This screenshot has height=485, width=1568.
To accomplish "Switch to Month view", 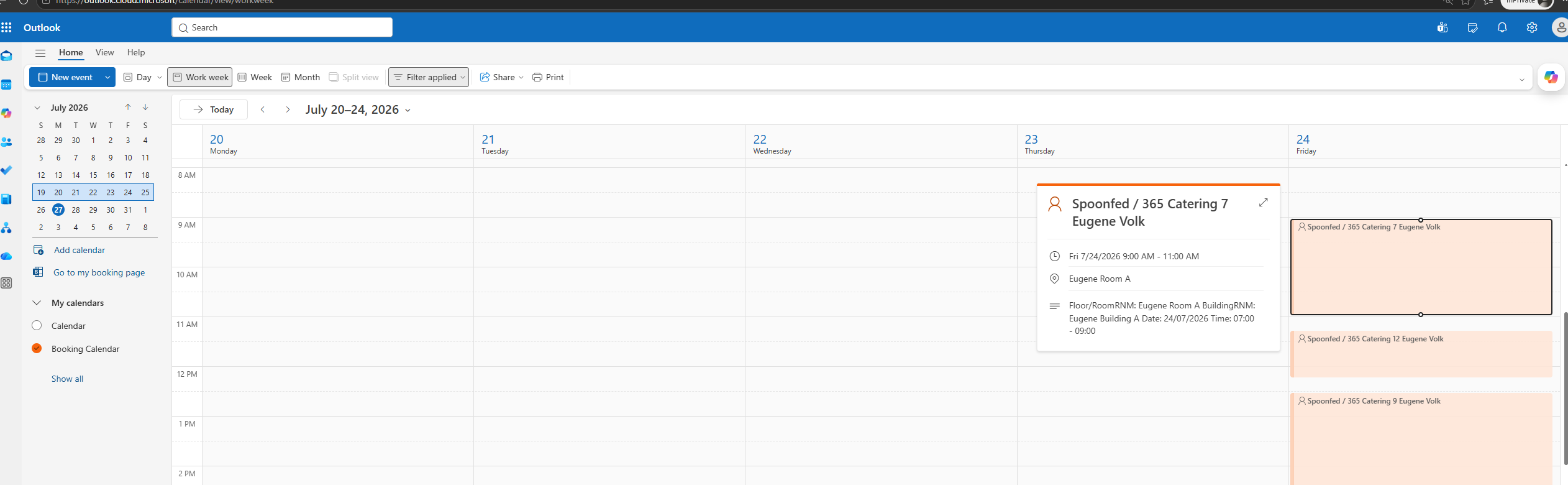I will click(x=301, y=77).
